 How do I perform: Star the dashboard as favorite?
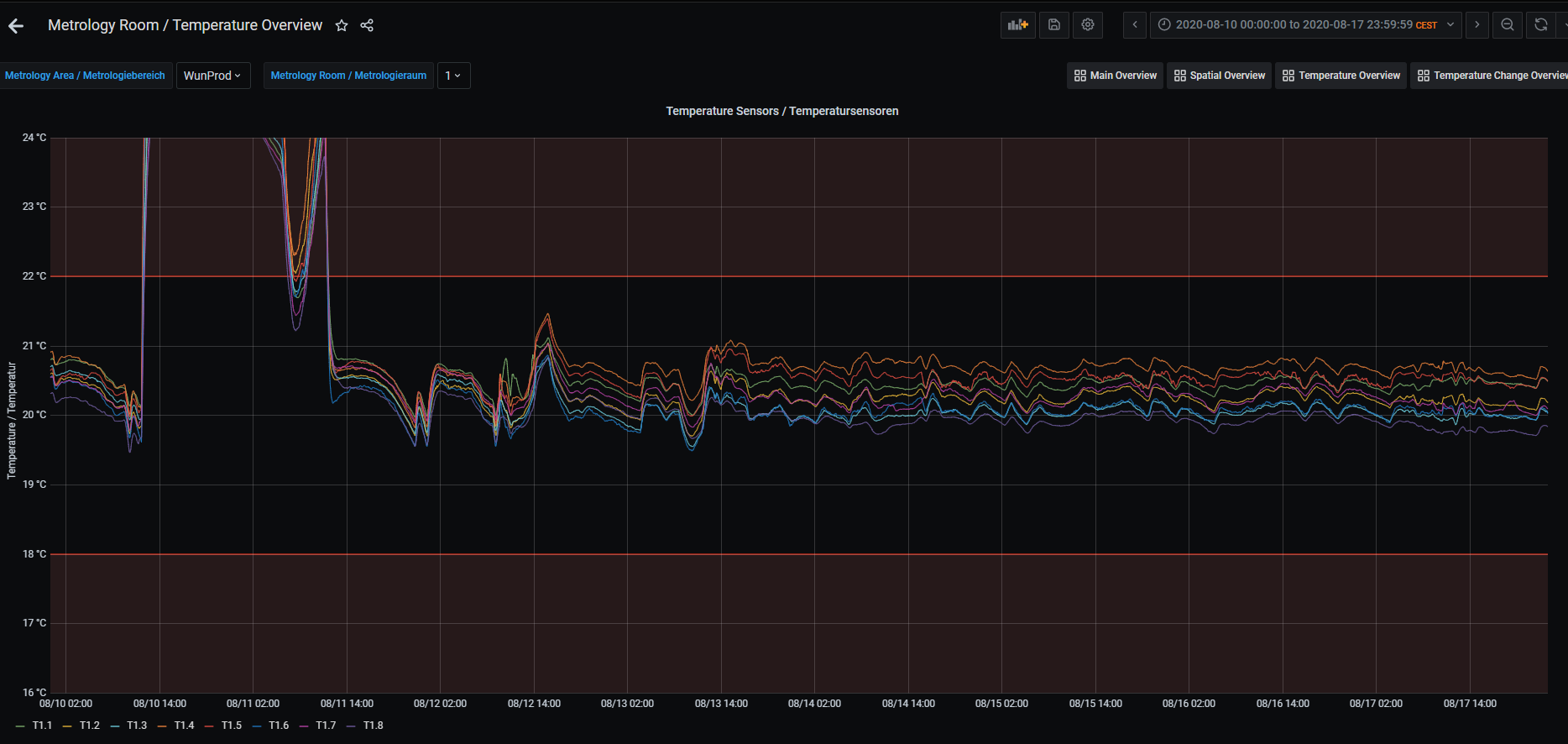coord(342,25)
